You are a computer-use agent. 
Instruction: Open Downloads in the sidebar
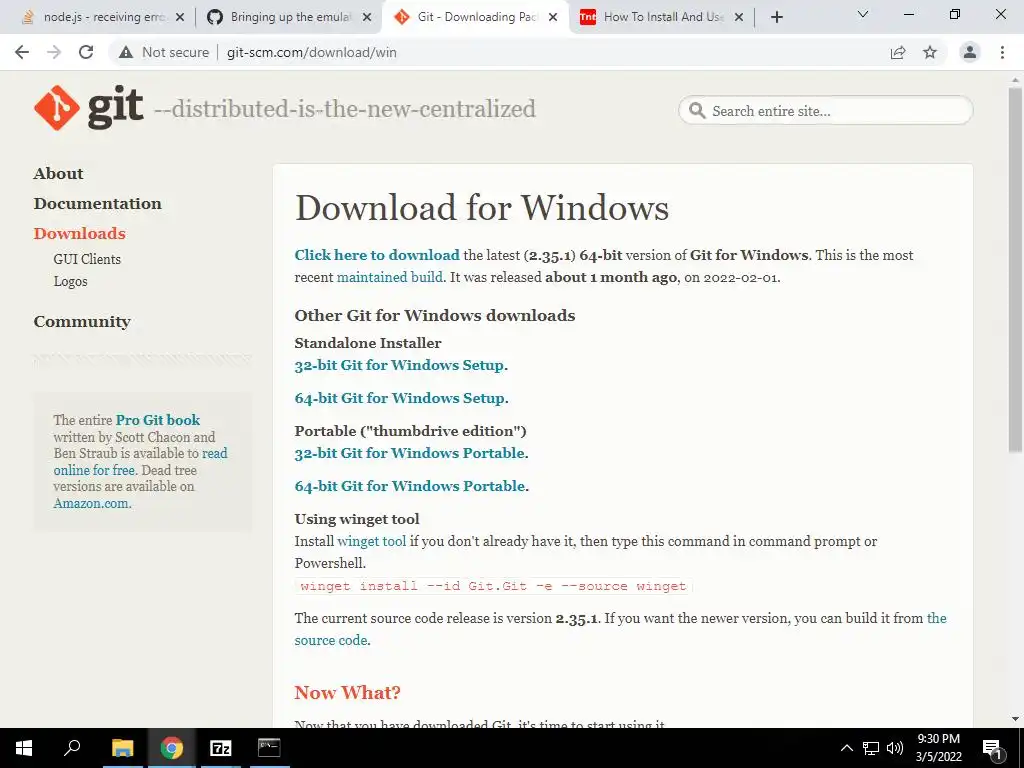coord(79,233)
